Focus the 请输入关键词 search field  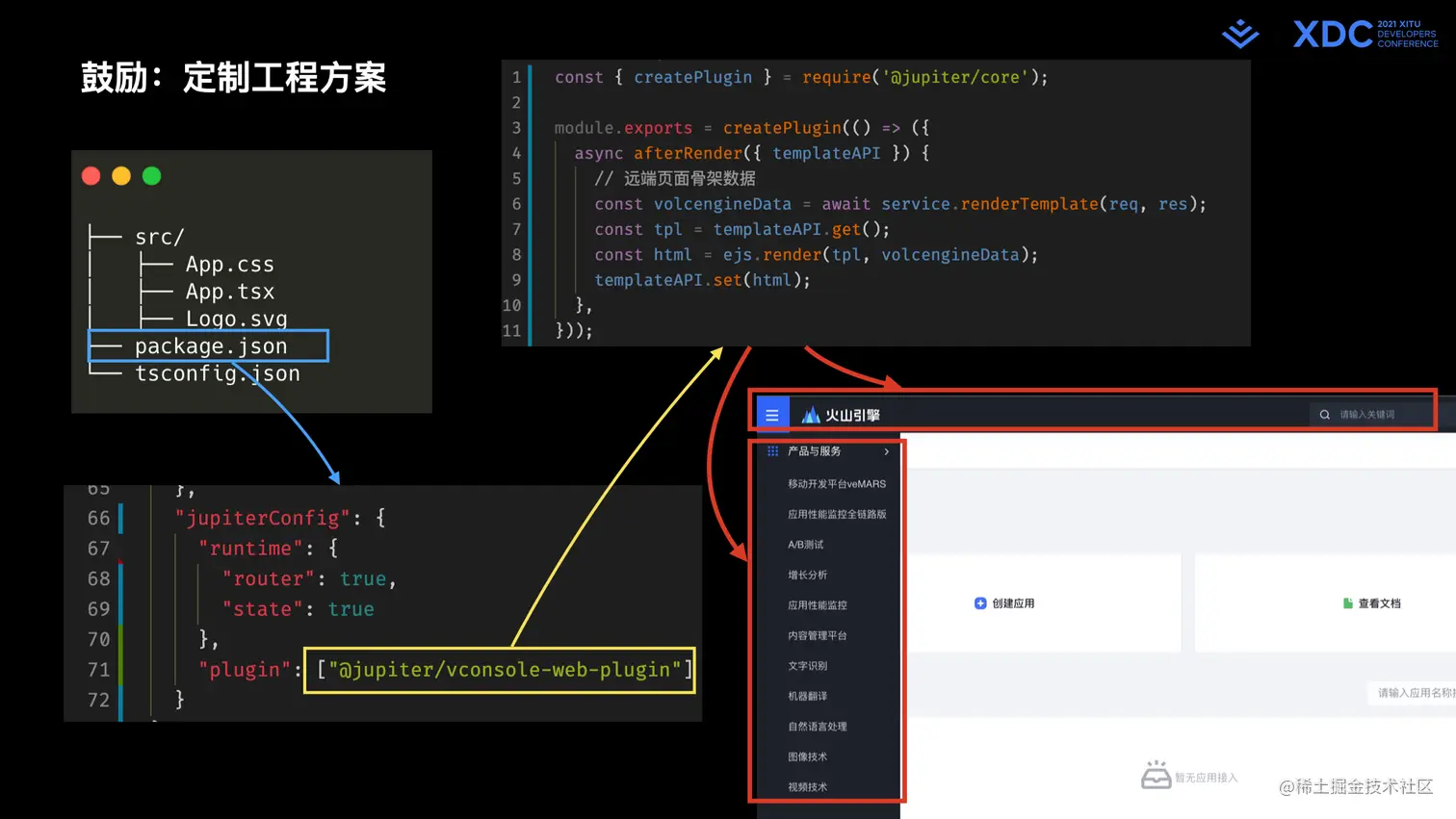tap(1371, 415)
